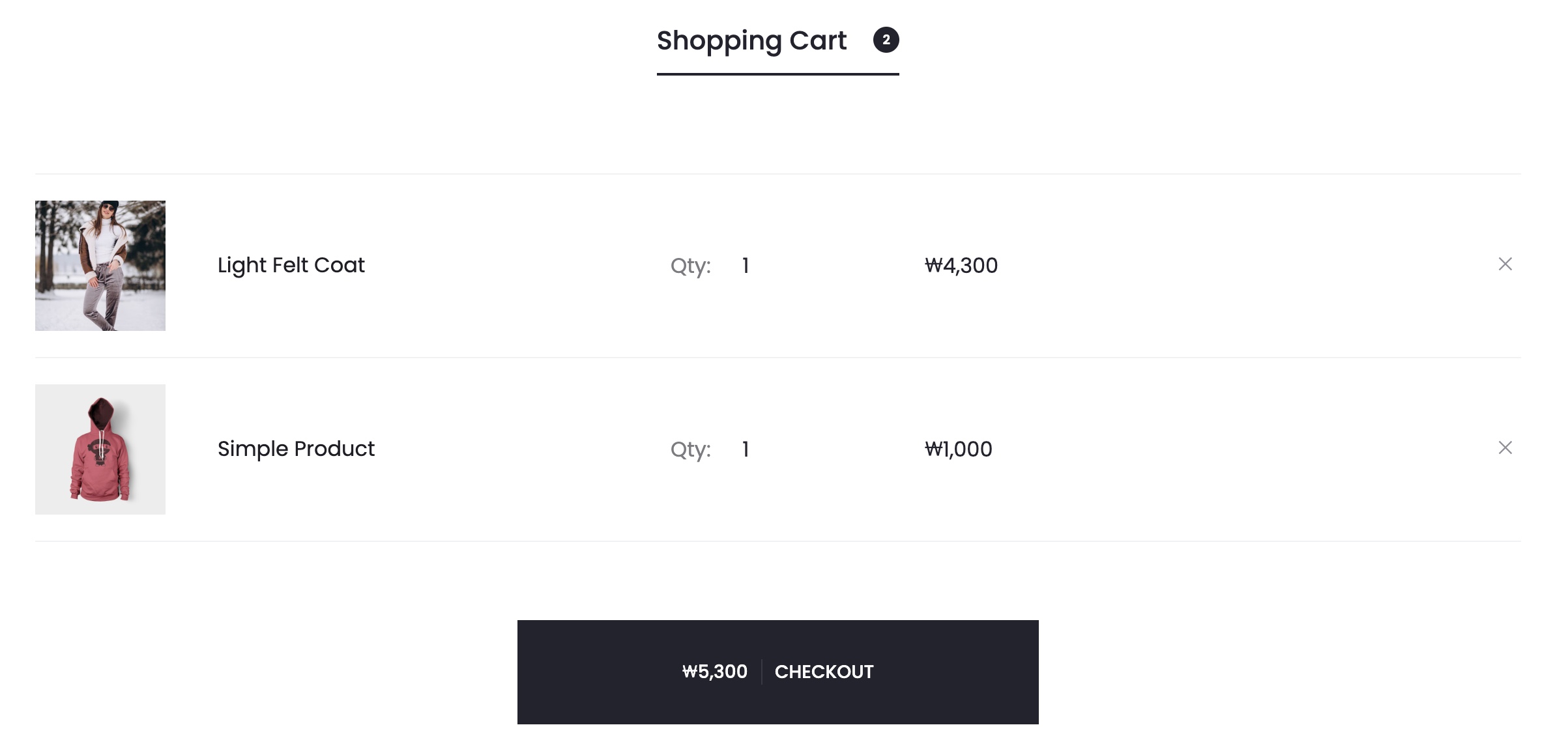Open the red hoodie product thumbnail
Image resolution: width=1568 pixels, height=753 pixels.
[x=100, y=449]
